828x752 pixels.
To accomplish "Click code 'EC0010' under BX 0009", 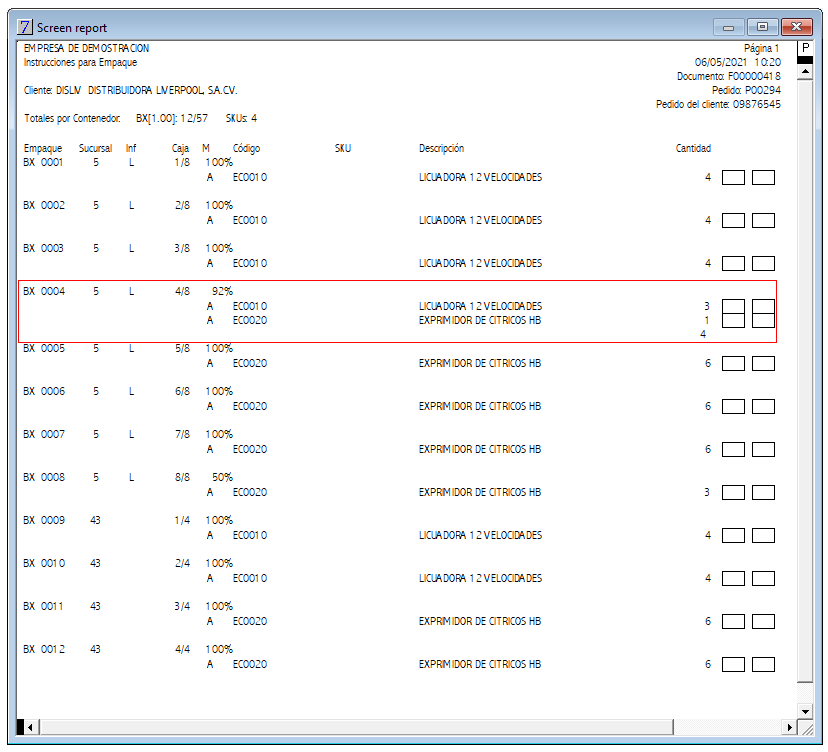I will (x=250, y=535).
